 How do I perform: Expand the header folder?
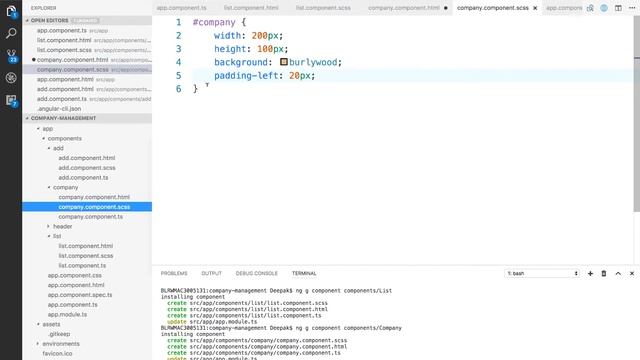click(49, 226)
